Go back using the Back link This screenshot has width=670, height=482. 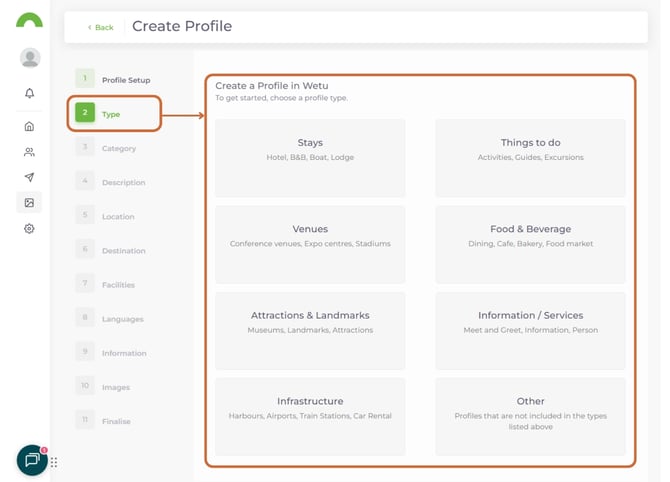[100, 27]
